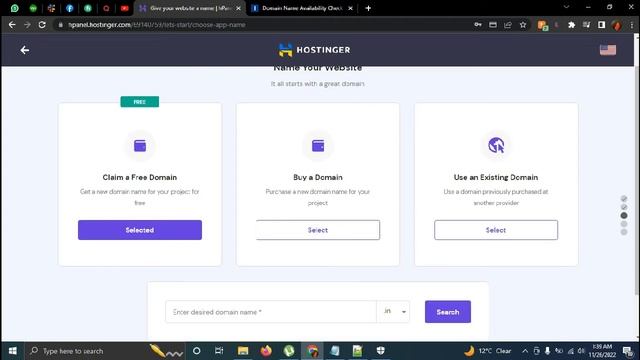Viewport: 640px width, 360px height.
Task: Open Chrome from the taskbar
Action: 312,351
